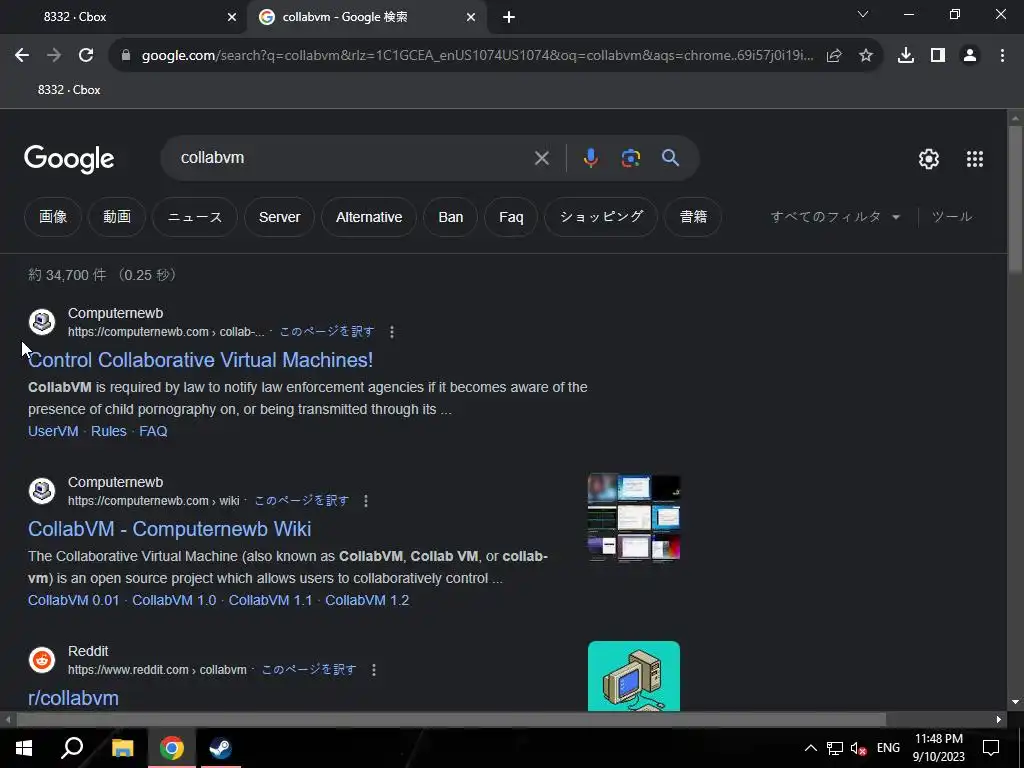This screenshot has width=1024, height=768.
Task: Filter results by 動画
Action: (x=117, y=217)
